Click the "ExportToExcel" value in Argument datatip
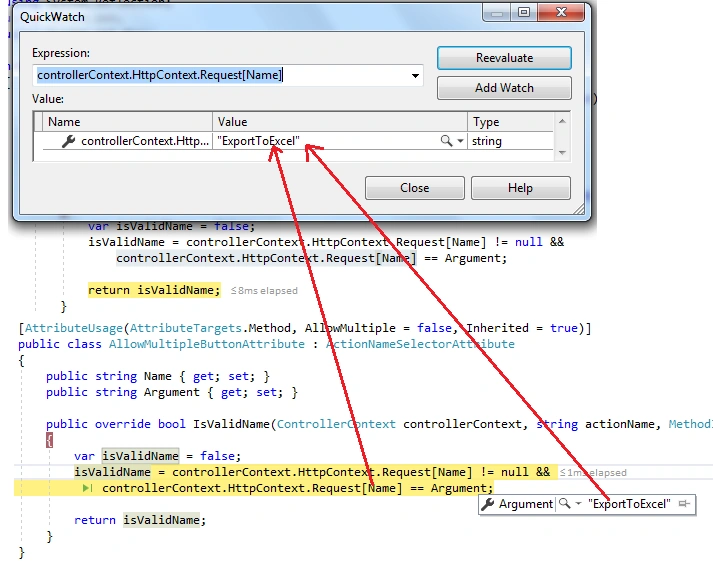The image size is (713, 562). click(x=629, y=504)
